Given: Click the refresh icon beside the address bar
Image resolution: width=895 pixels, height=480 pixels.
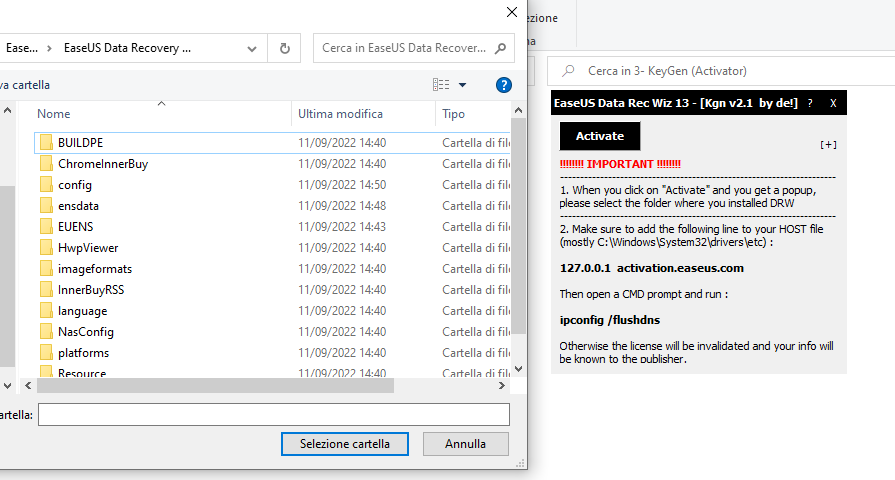Looking at the screenshot, I should [x=284, y=49].
